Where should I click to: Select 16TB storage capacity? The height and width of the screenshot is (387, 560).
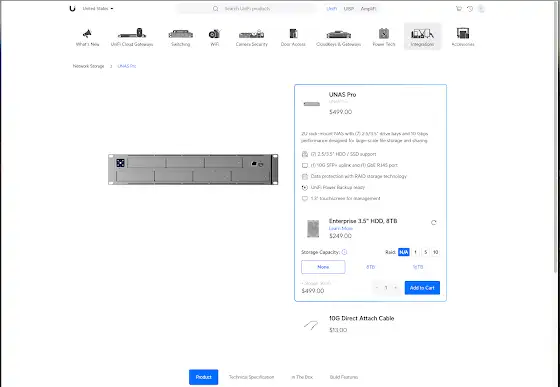[418, 267]
